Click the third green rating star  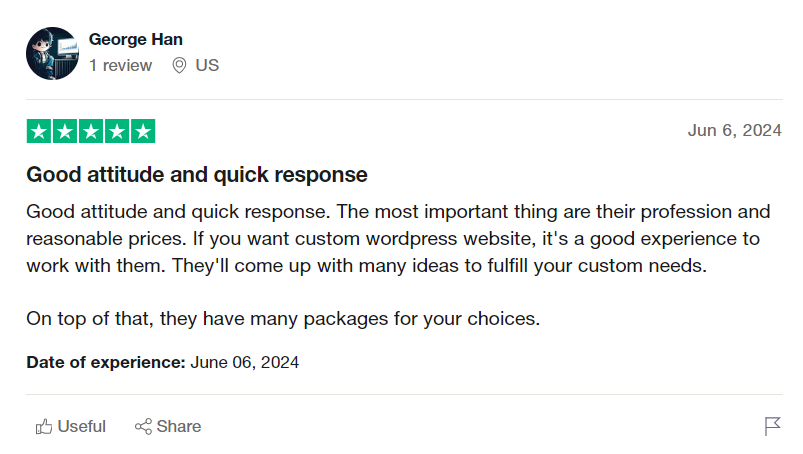pyautogui.click(x=91, y=131)
